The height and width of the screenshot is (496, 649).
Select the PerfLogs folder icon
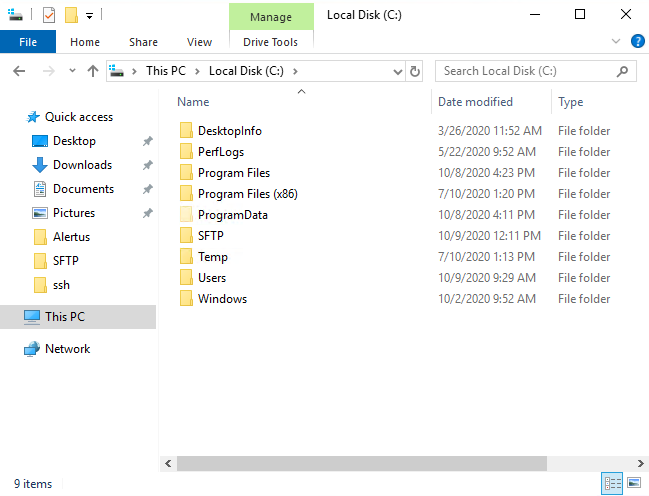coord(186,152)
